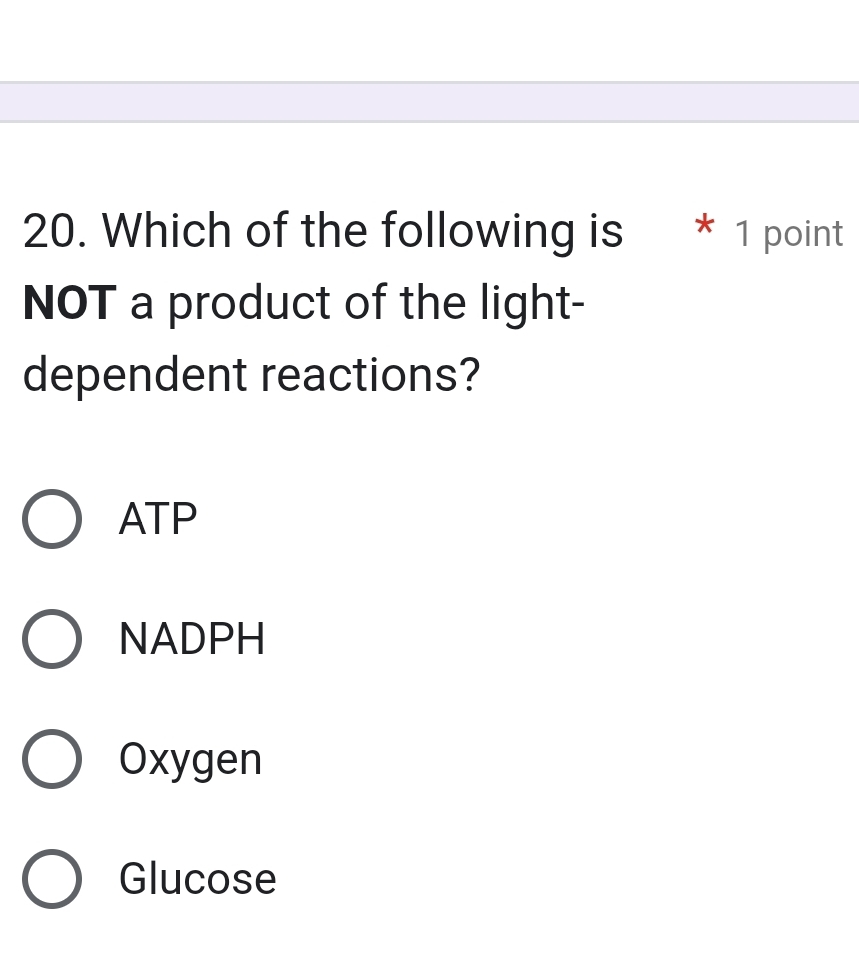Select the NADPH radio button
Image resolution: width=859 pixels, height=978 pixels.
pyautogui.click(x=52, y=638)
